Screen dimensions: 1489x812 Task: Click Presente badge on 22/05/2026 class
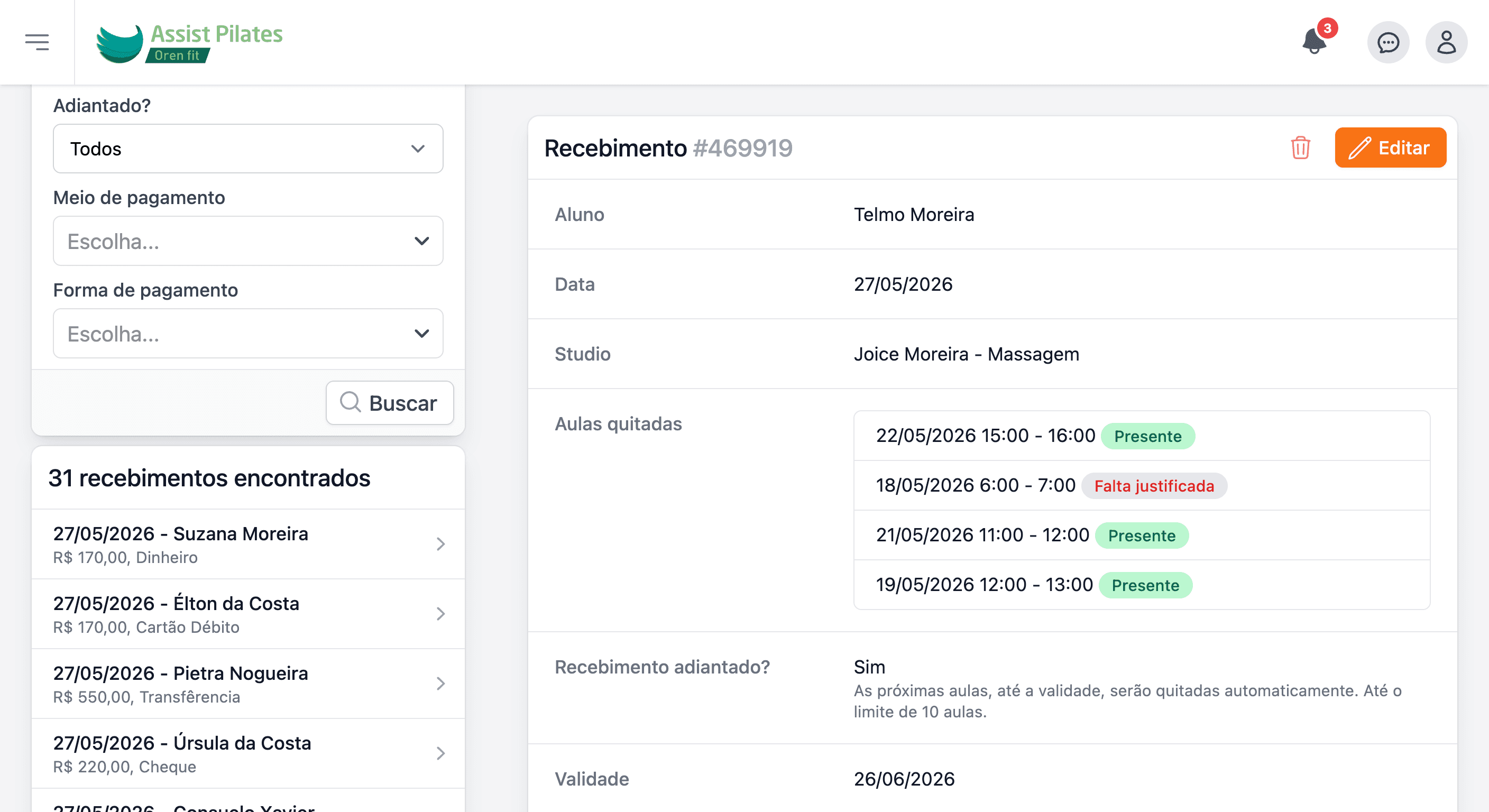tap(1147, 436)
